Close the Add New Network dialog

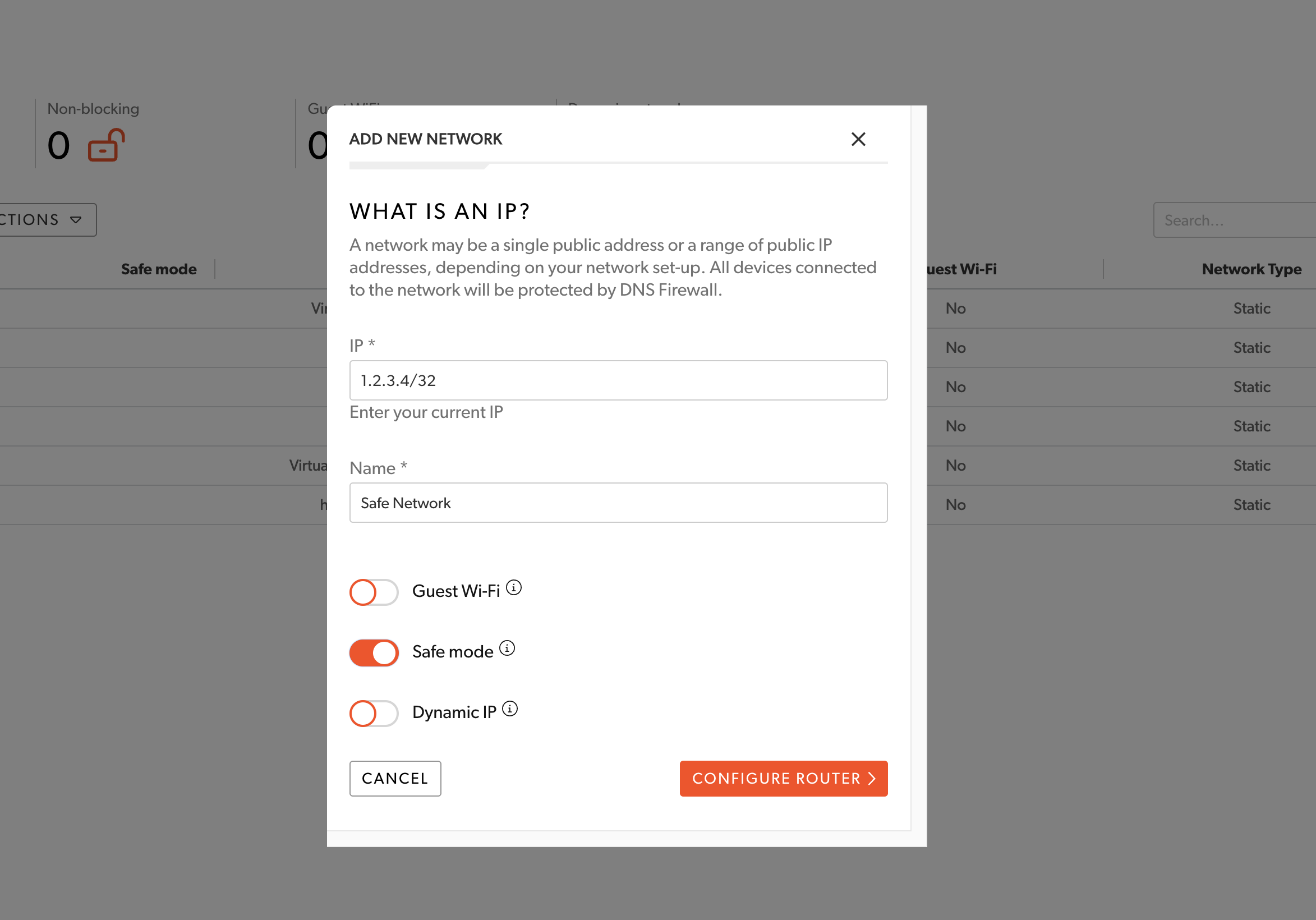click(x=858, y=139)
